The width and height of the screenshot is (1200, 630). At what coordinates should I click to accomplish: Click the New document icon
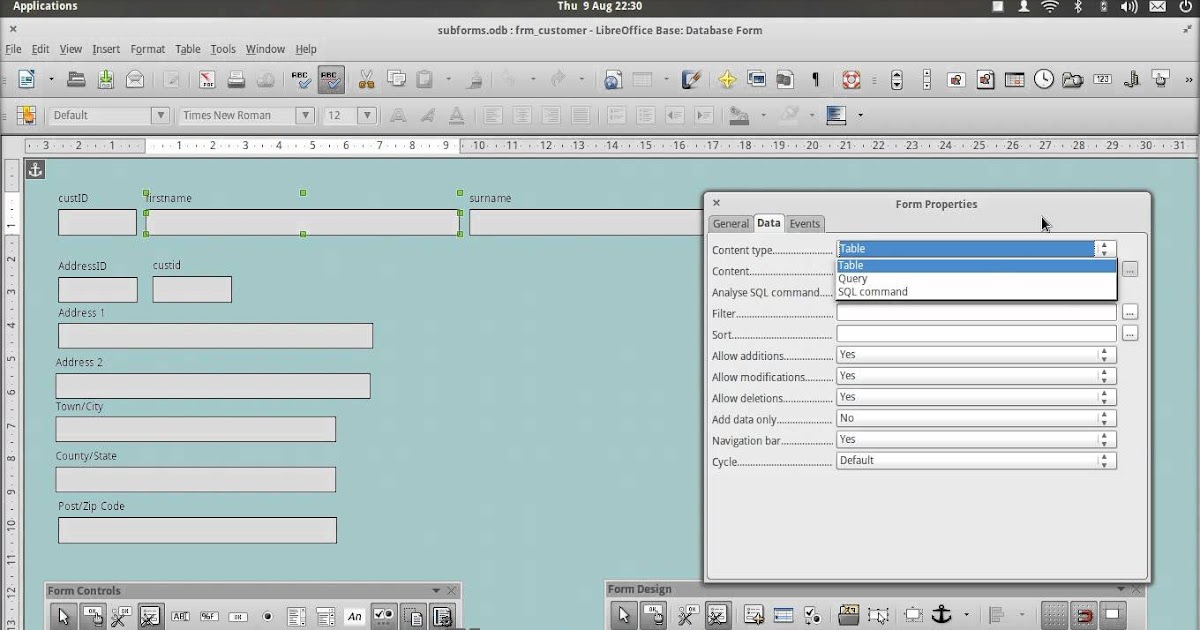(26, 80)
